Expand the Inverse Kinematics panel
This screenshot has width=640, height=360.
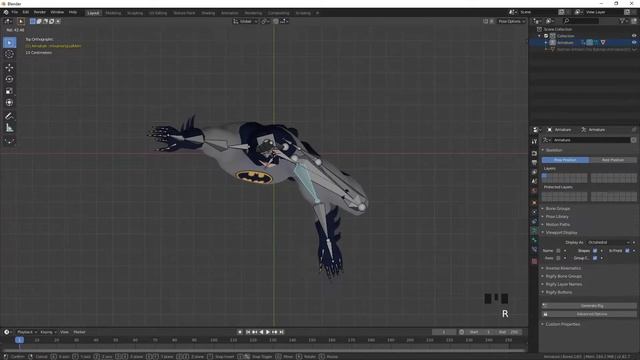[563, 268]
